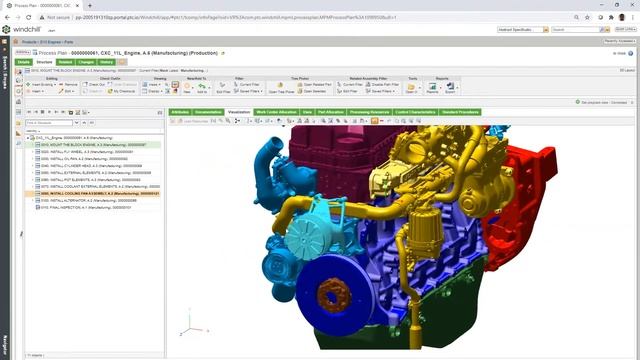Open the Details tab
Image resolution: width=640 pixels, height=360 pixels.
click(x=23, y=62)
